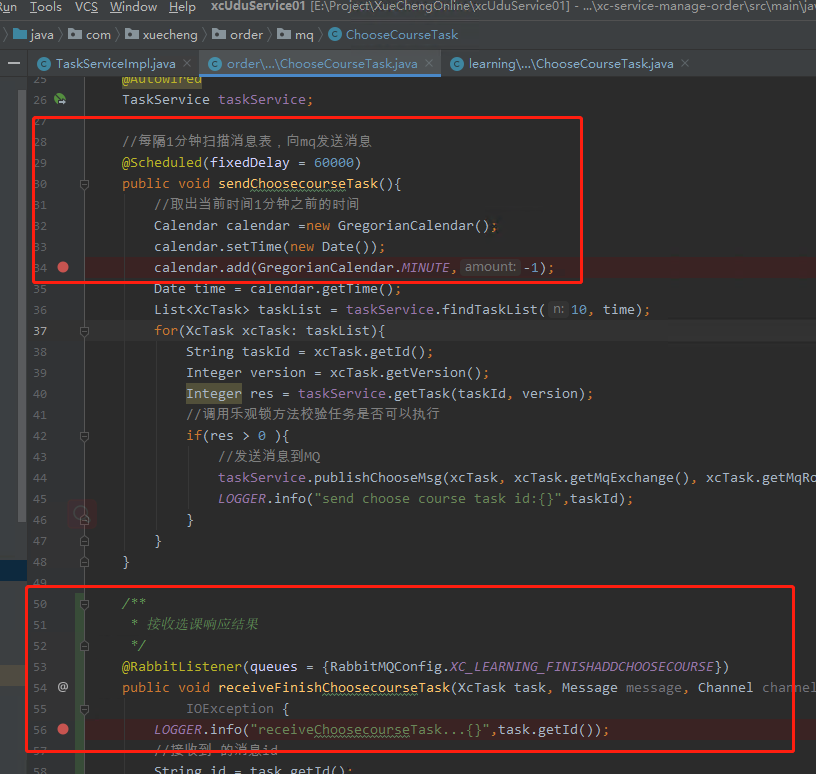Switch to the TaskServiceImpl.java tab

pos(115,64)
